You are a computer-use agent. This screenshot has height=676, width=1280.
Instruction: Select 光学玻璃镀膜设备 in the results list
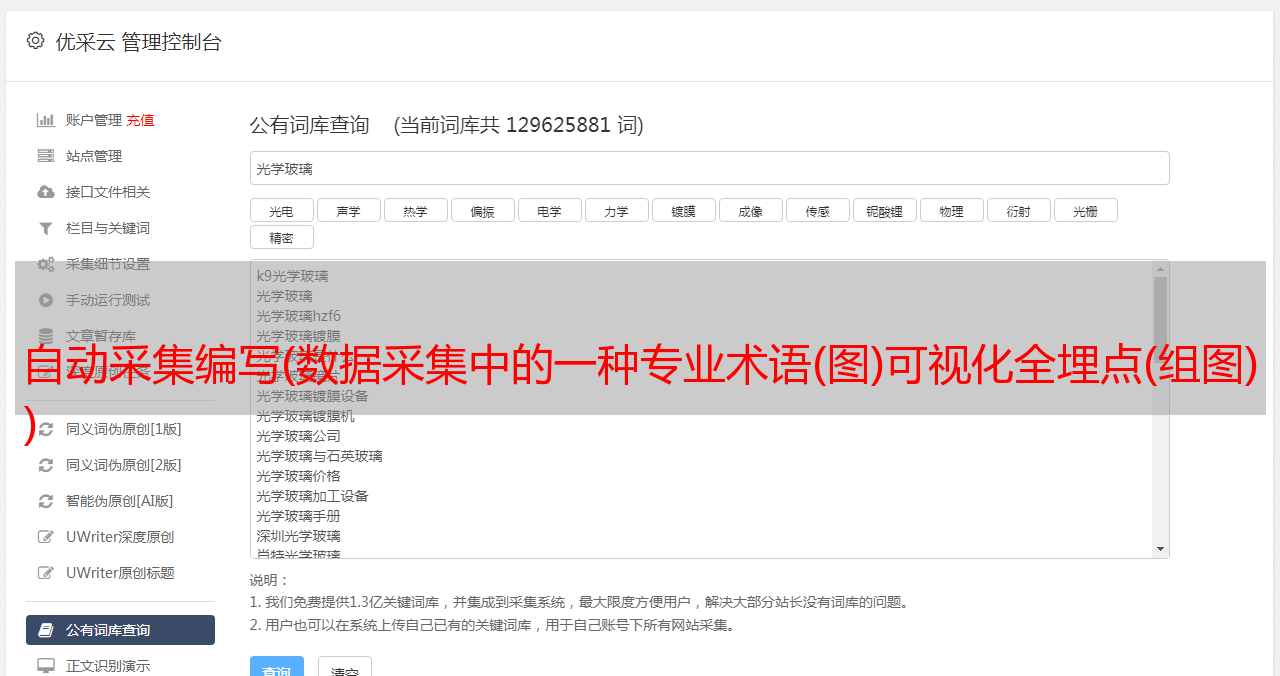[x=312, y=396]
